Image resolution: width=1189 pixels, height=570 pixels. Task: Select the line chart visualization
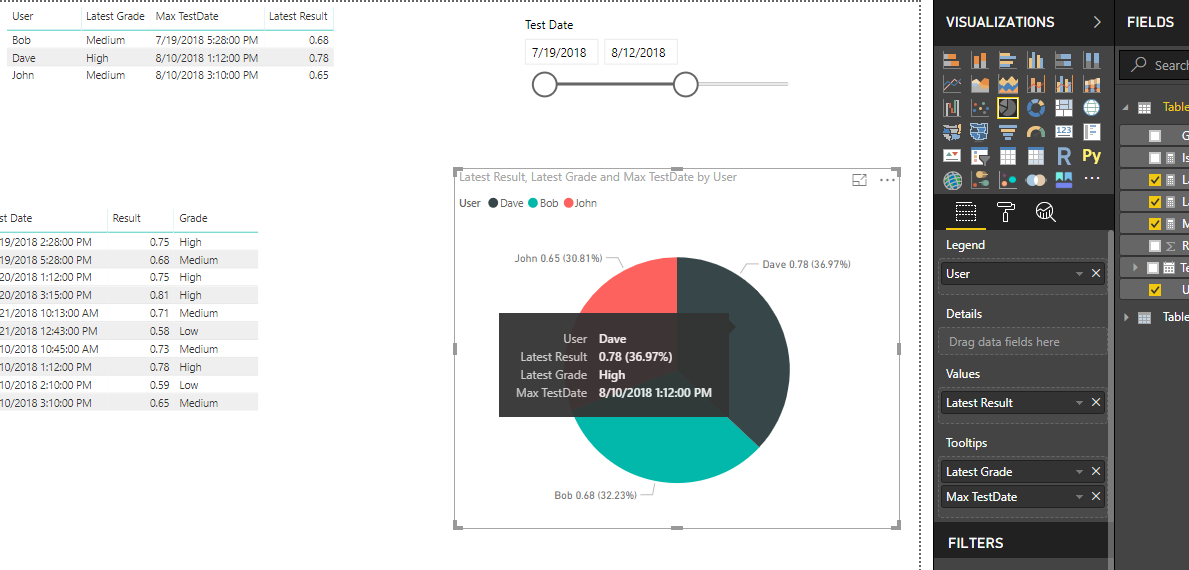coord(952,84)
